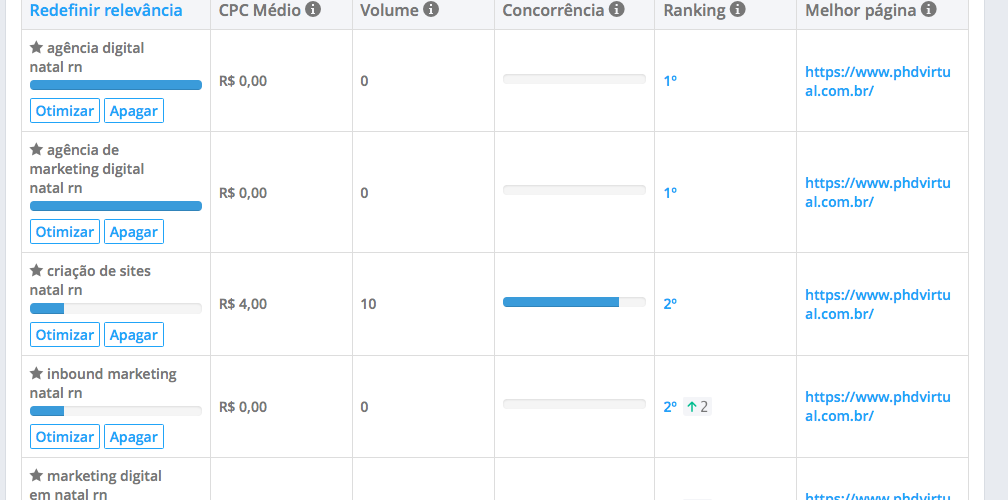
Task: Toggle star for inbound marketing natal rn
Action: (x=37, y=373)
